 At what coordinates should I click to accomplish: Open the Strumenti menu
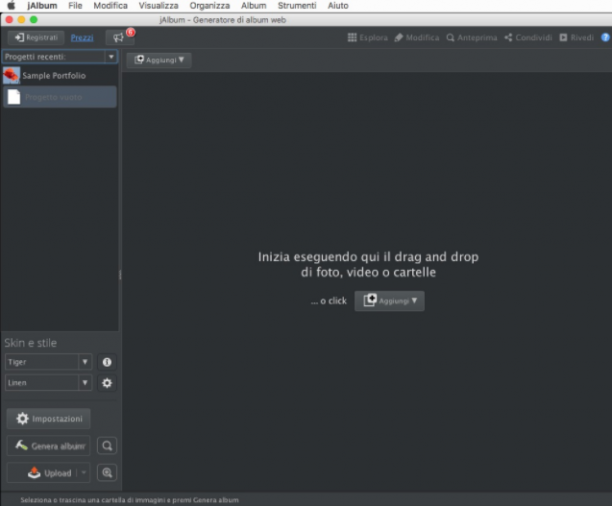click(297, 6)
